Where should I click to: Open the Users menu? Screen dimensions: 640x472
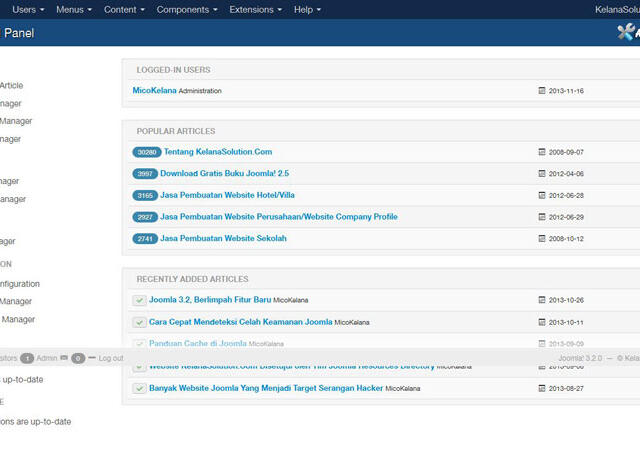pyautogui.click(x=28, y=9)
